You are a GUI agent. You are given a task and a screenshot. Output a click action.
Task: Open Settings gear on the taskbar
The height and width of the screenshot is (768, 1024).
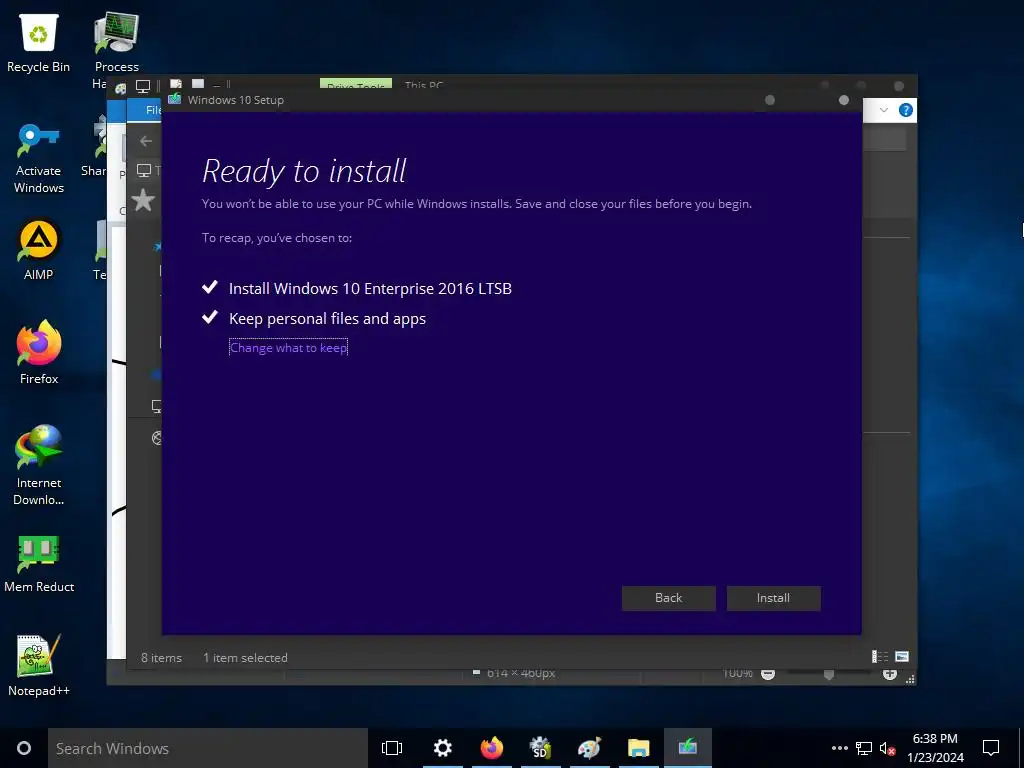[443, 748]
